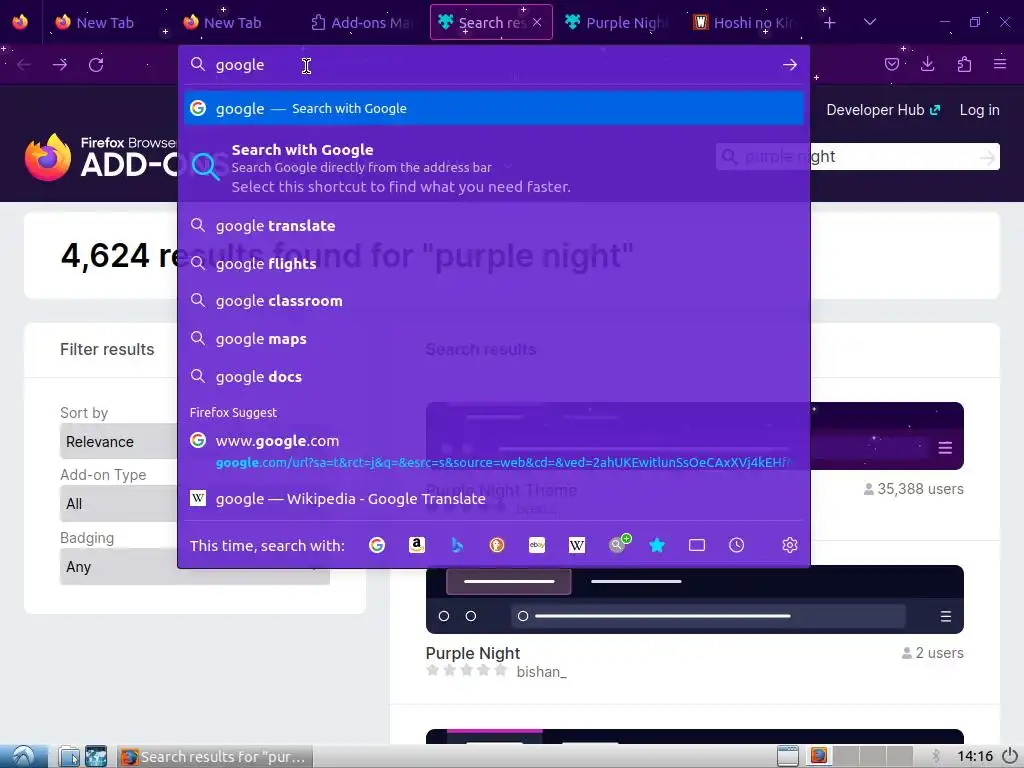Open the 'google — Wikipedia - Google Translate' result
The height and width of the screenshot is (768, 1024).
(494, 499)
